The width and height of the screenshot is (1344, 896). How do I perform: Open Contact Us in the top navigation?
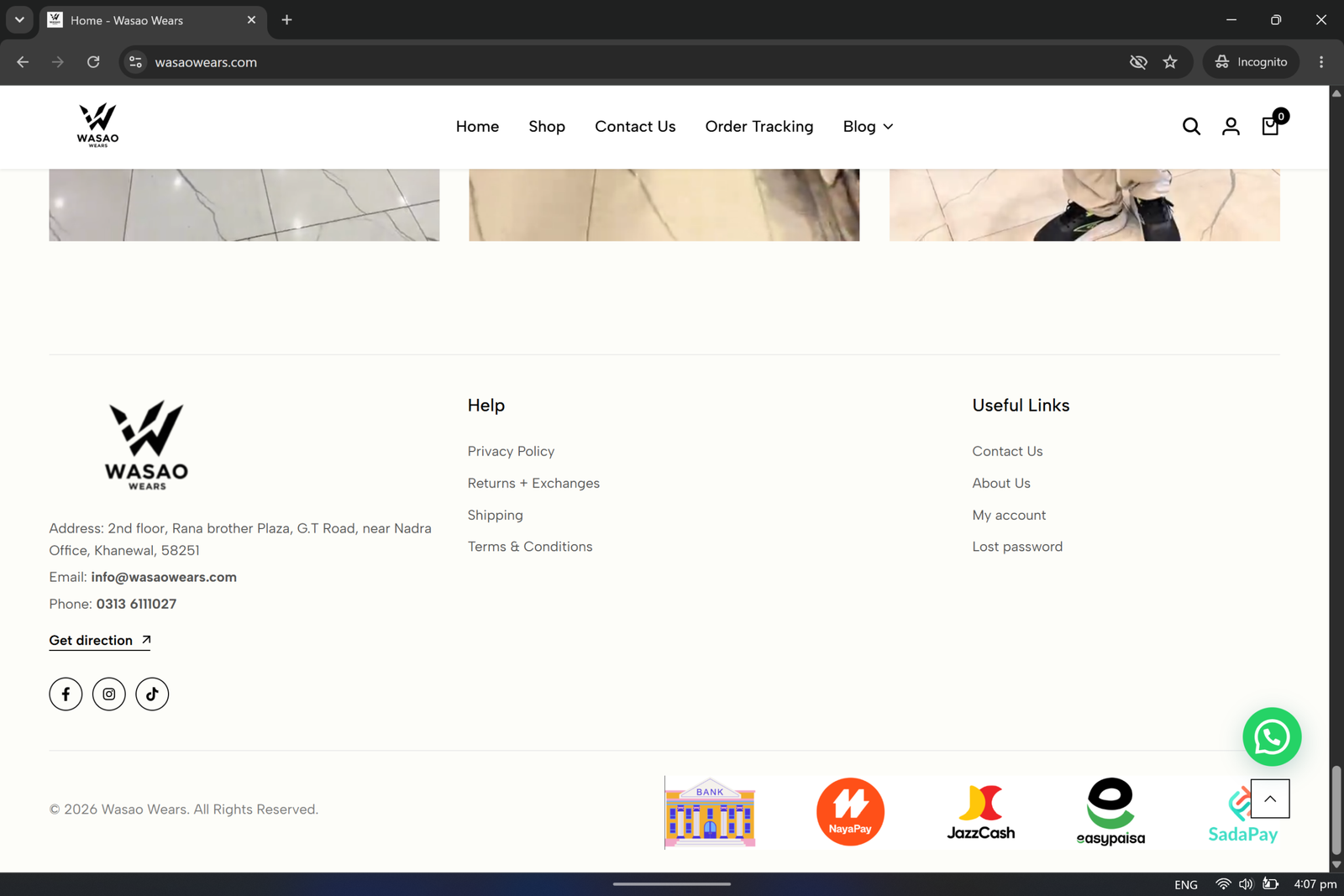(x=635, y=126)
